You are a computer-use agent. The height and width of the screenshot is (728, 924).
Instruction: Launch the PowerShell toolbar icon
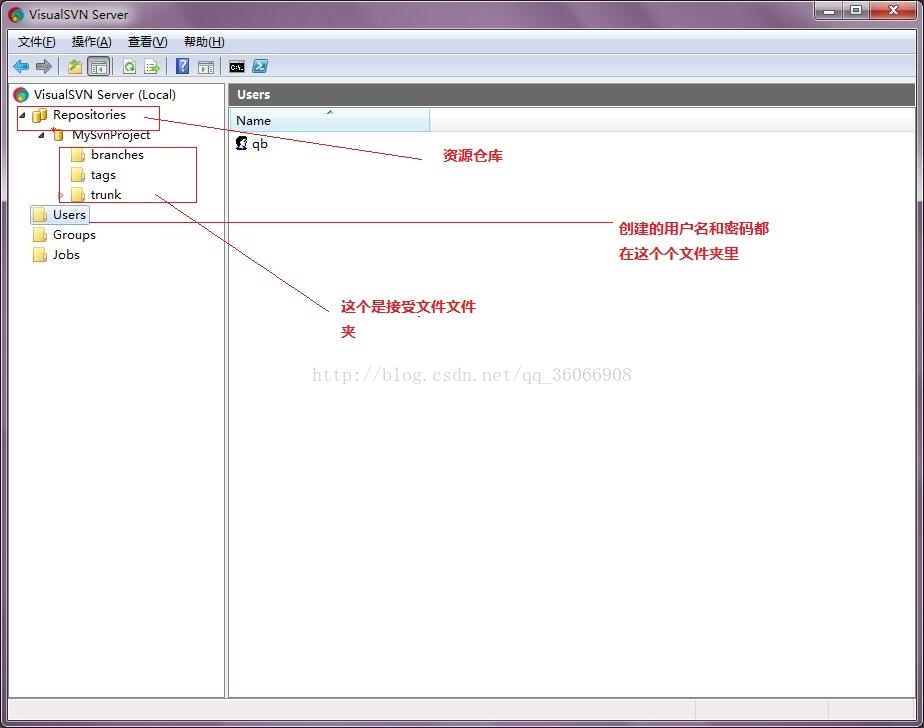coord(260,67)
